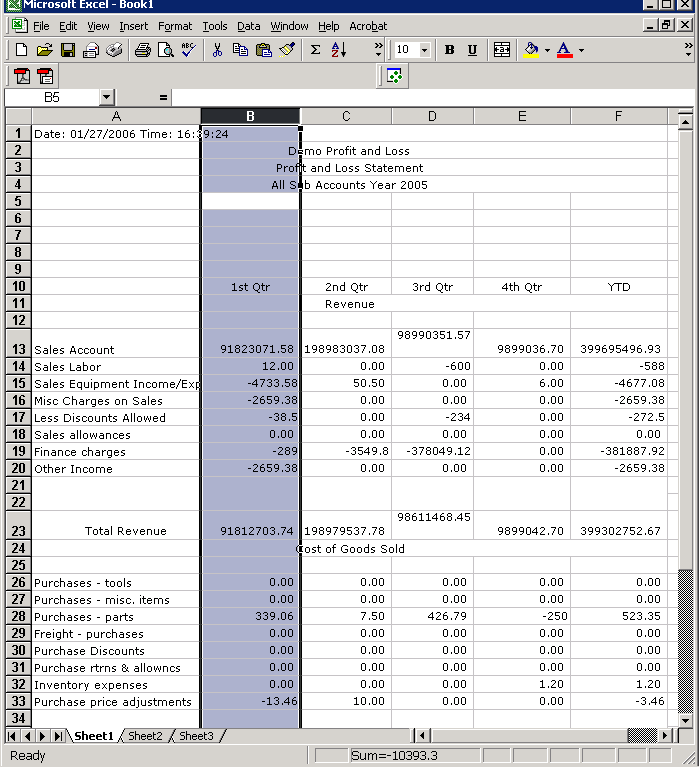Viewport: 699px width, 768px height.
Task: Click the Open file folder icon
Action: (x=44, y=50)
